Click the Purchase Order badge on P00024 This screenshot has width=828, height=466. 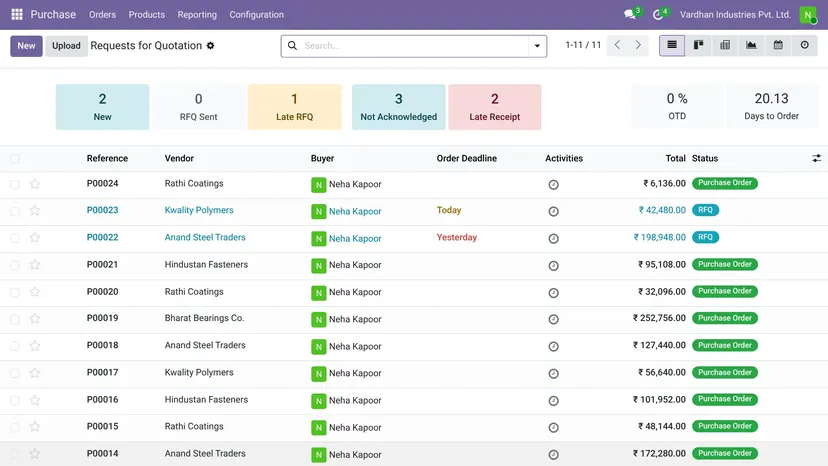pyautogui.click(x=725, y=183)
